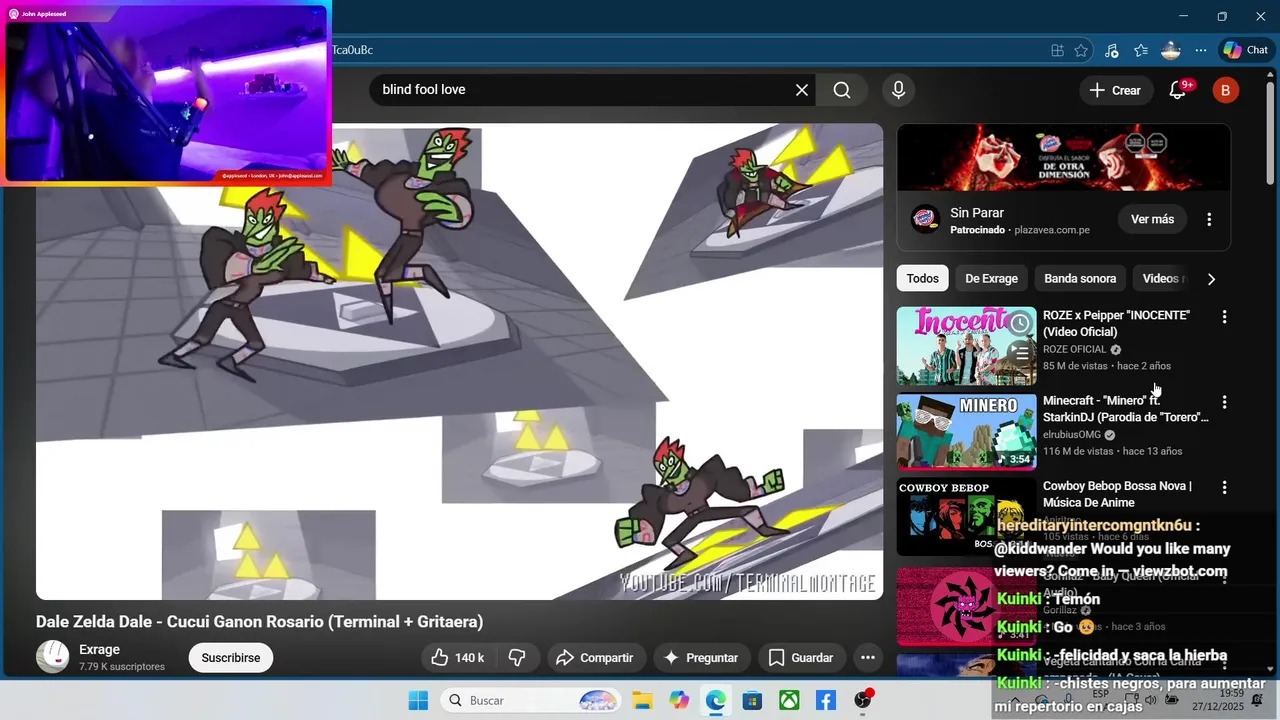Open OBS Studio from the taskbar
1280x720 pixels.
(x=863, y=701)
